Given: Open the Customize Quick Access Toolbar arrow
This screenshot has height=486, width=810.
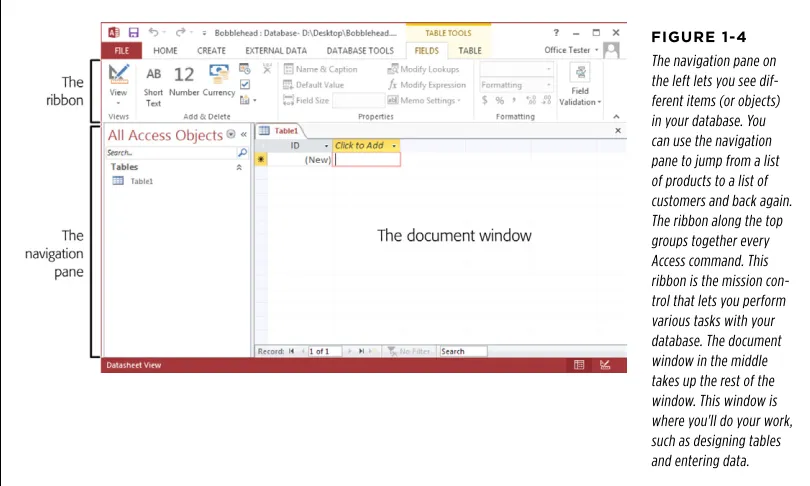Looking at the screenshot, I should [x=204, y=33].
